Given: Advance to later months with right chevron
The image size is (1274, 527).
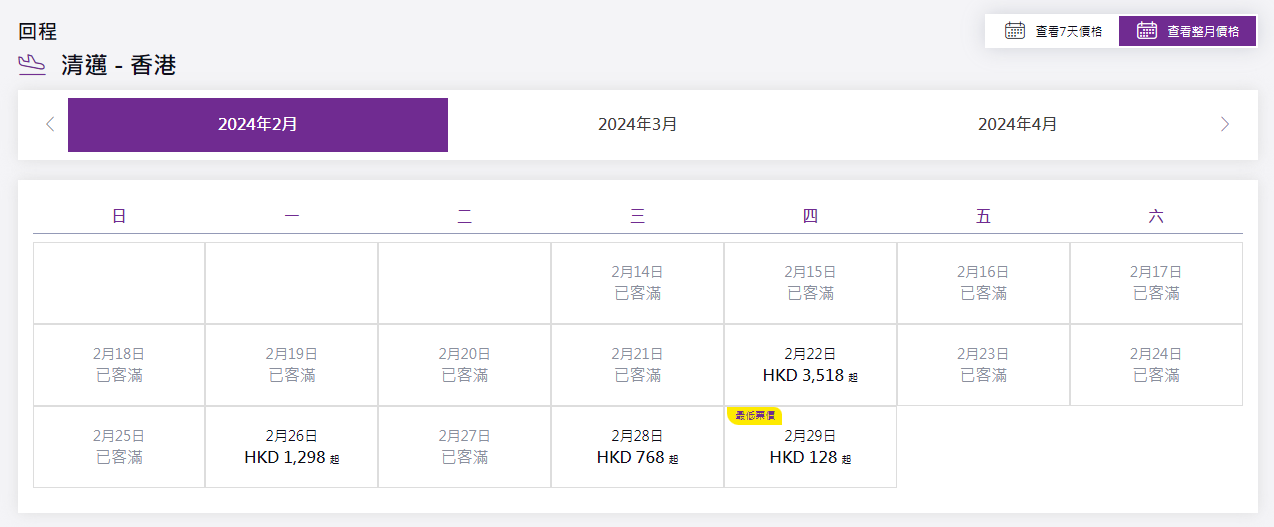Looking at the screenshot, I should point(1225,125).
